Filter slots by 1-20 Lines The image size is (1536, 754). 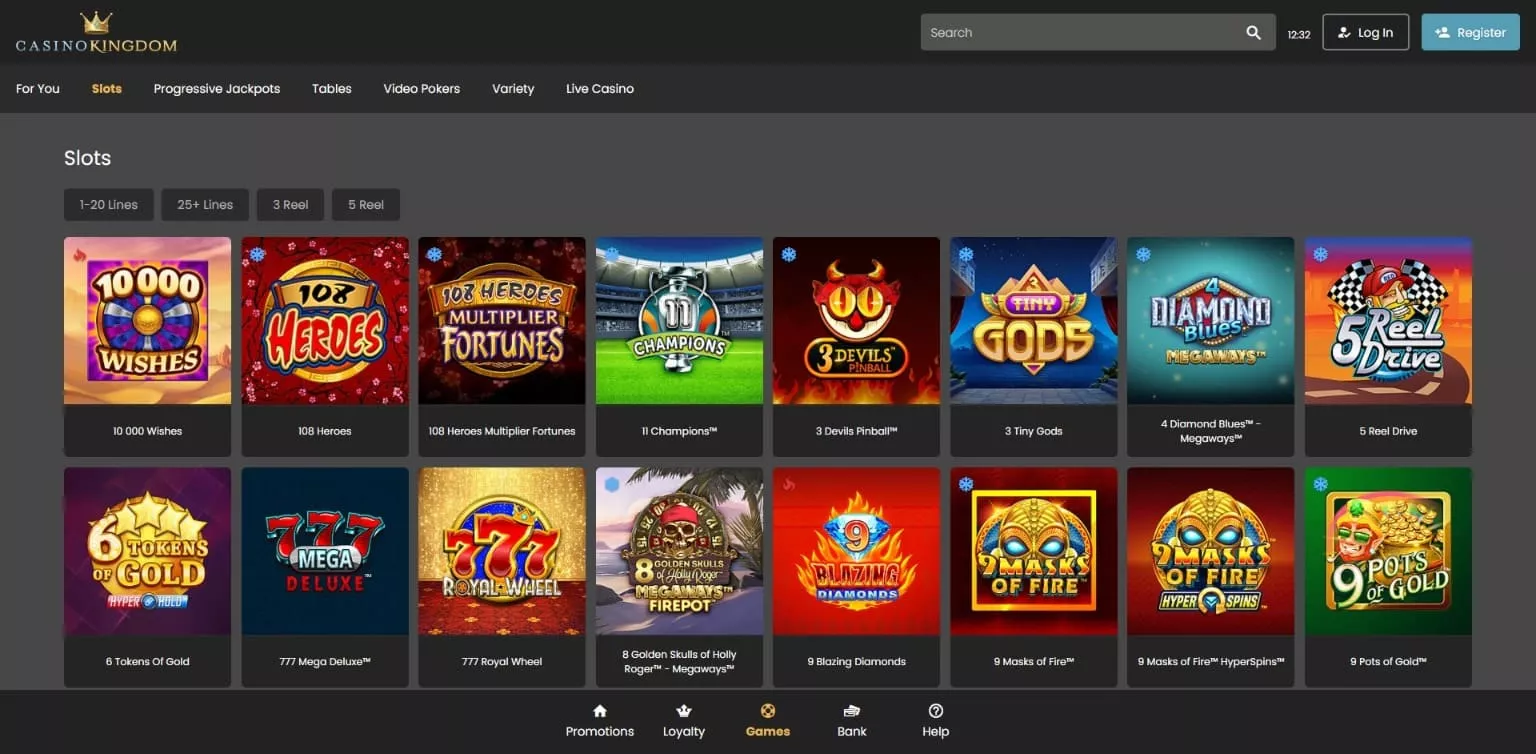pos(108,205)
